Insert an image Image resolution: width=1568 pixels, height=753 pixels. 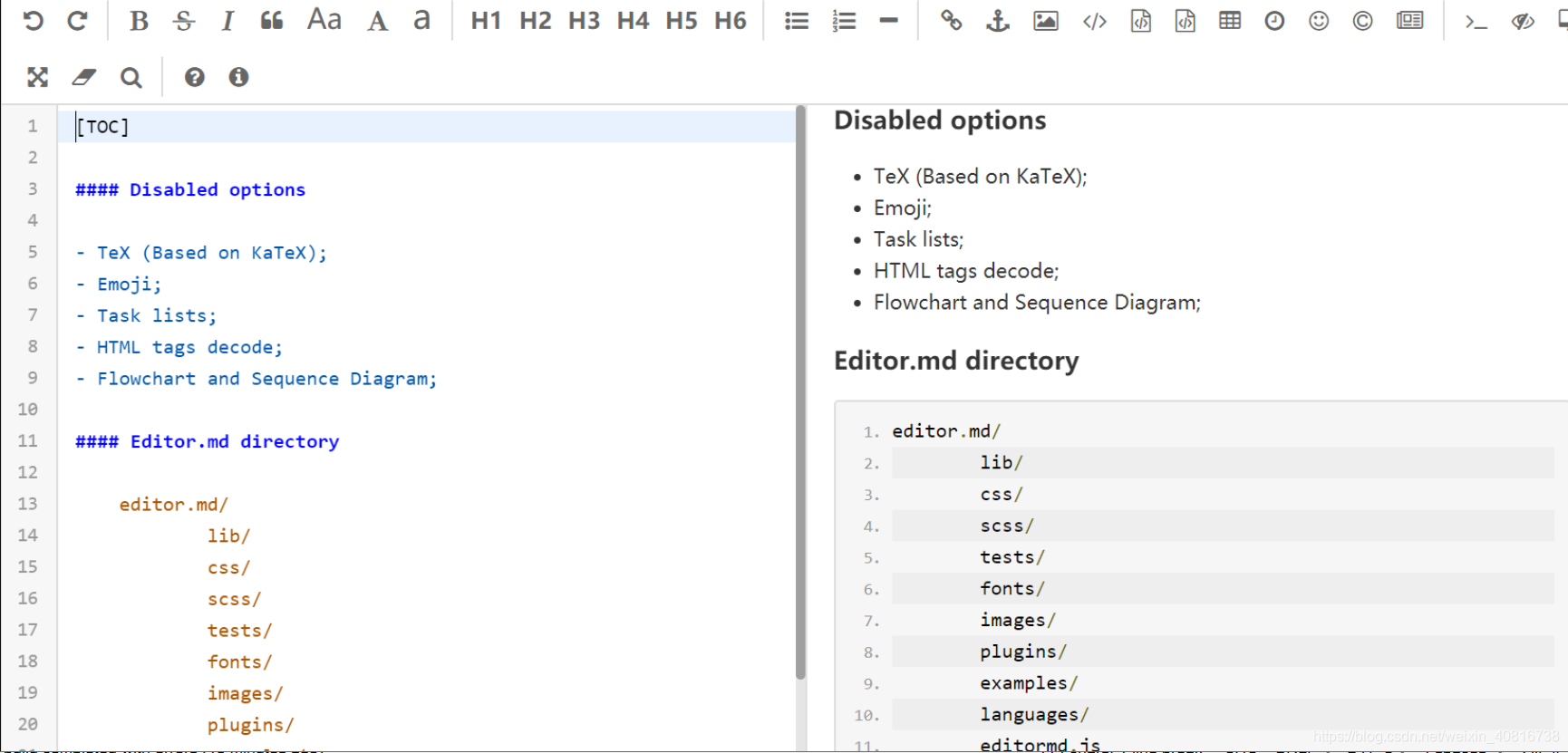(x=1046, y=20)
